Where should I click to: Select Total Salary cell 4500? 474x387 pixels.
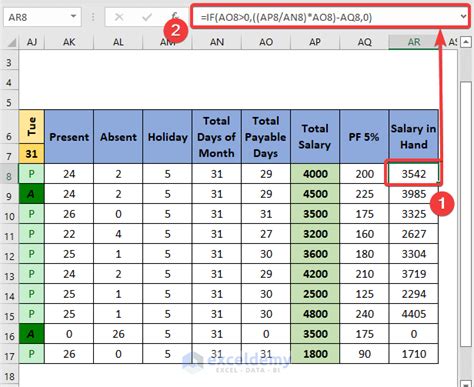pos(315,194)
